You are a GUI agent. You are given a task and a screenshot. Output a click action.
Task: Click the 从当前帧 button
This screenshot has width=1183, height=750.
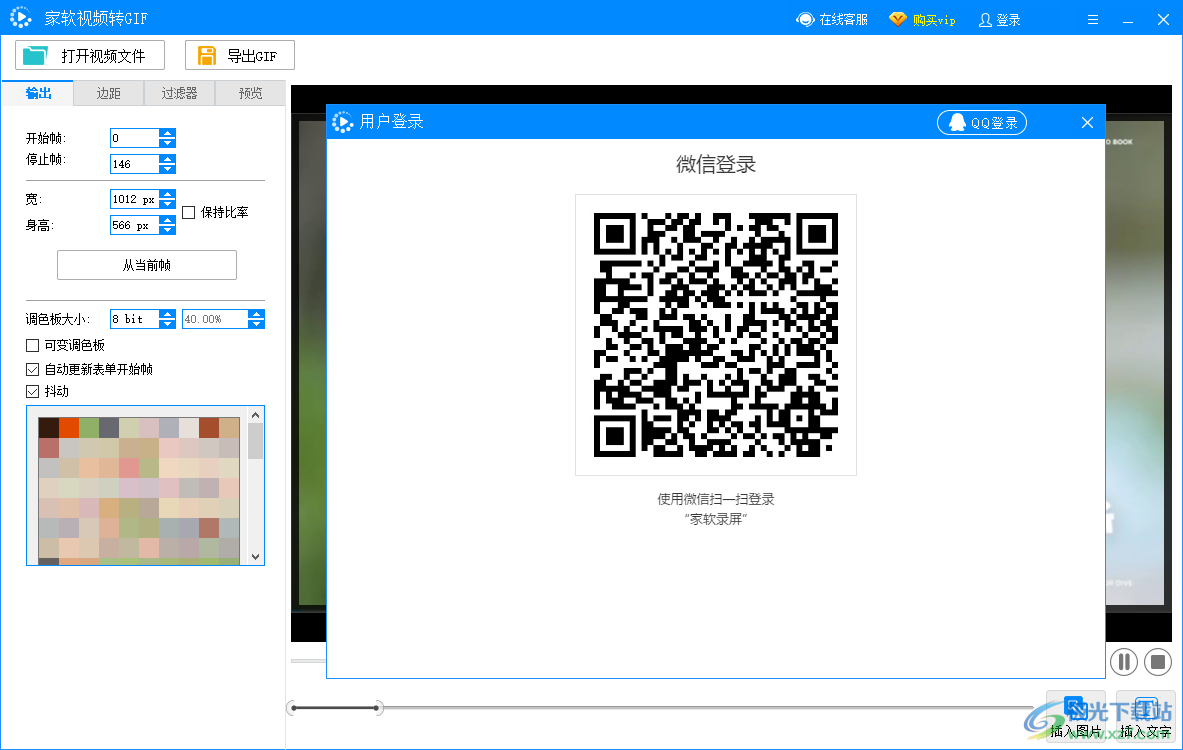147,265
